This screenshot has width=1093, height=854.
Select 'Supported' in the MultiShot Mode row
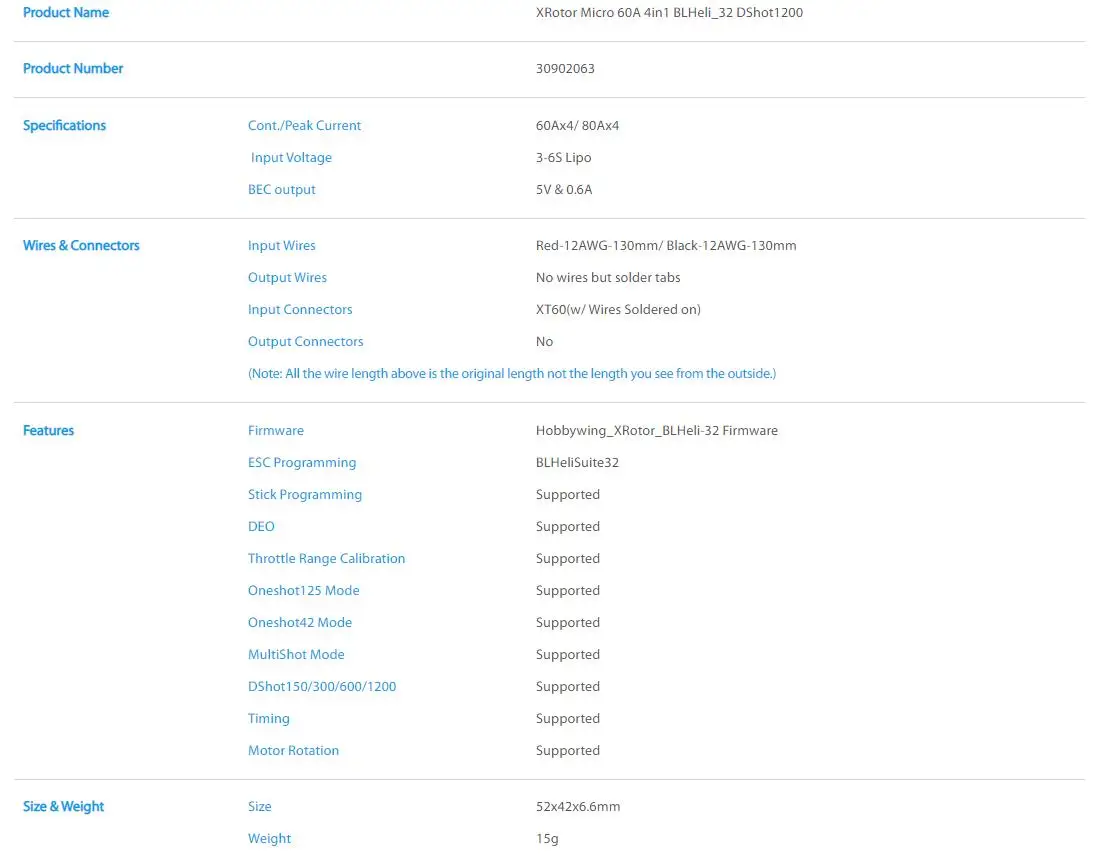567,655
